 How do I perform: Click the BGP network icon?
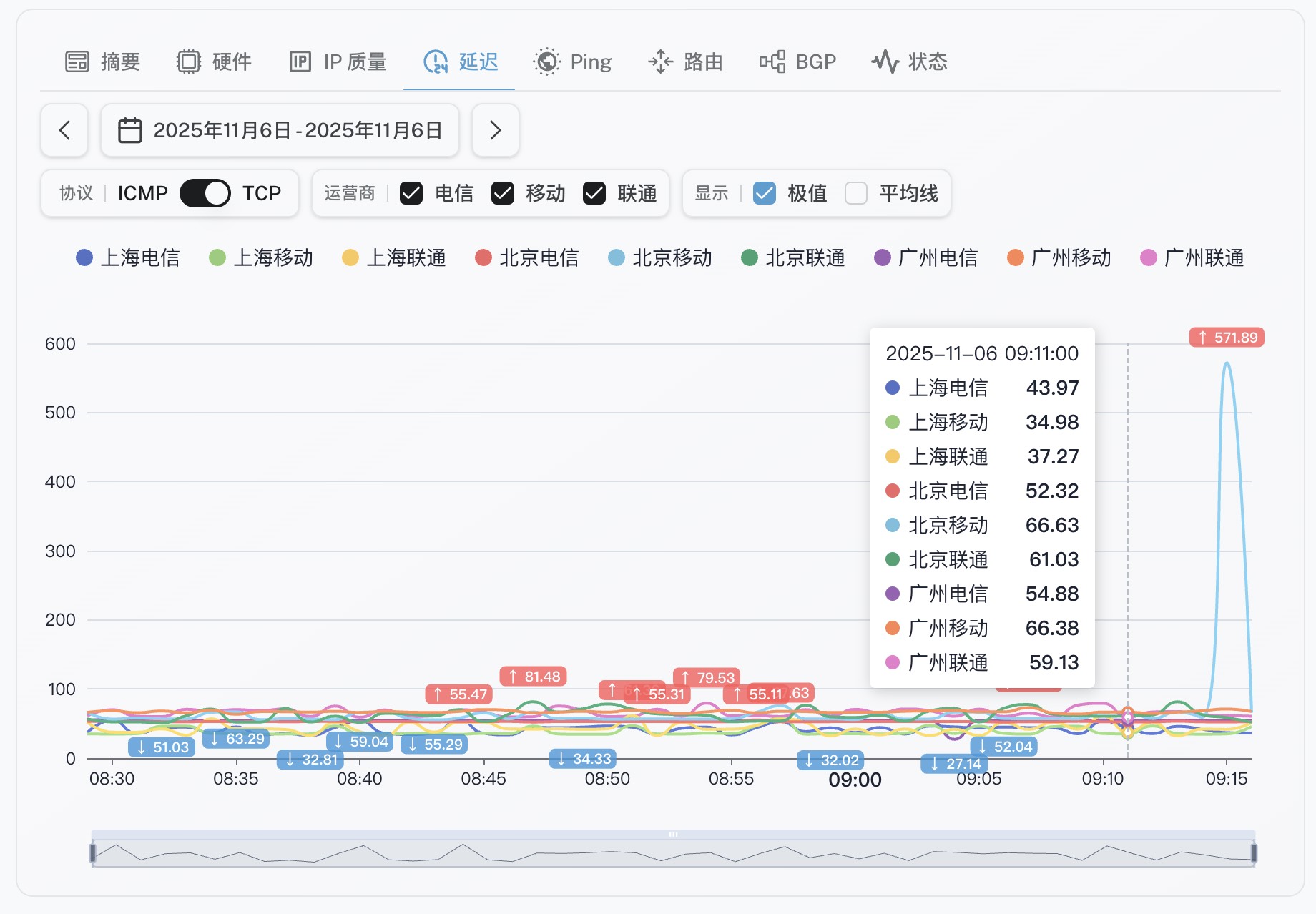pyautogui.click(x=772, y=62)
